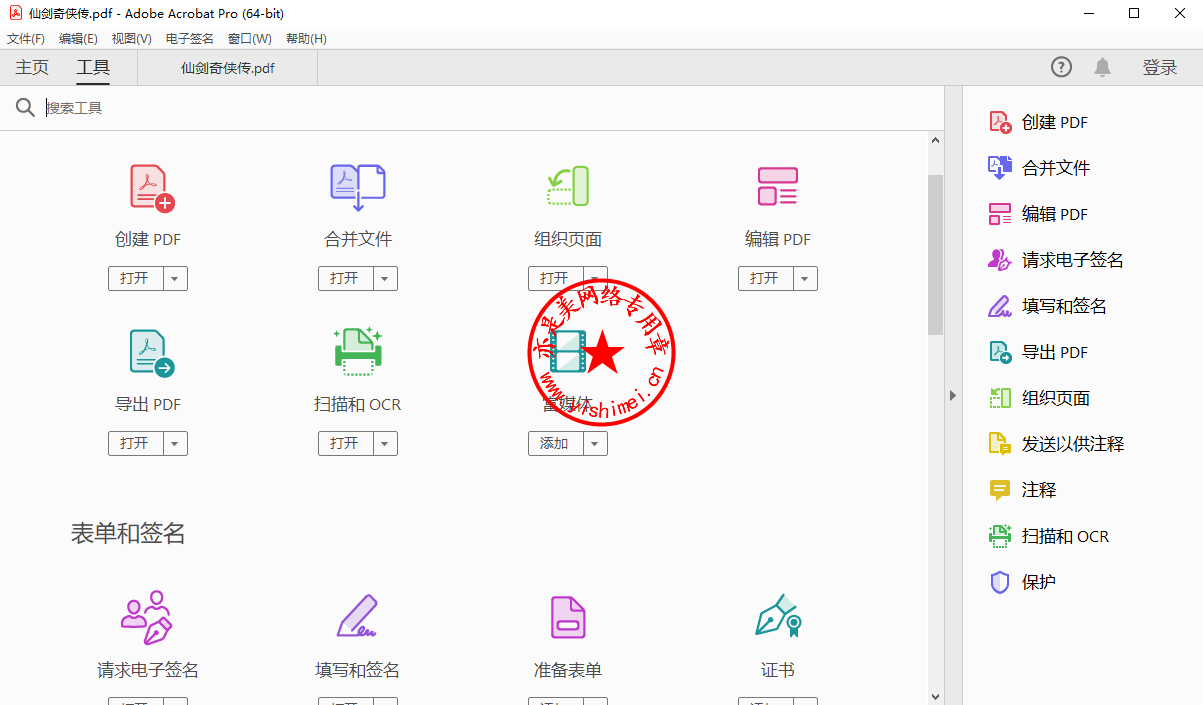The image size is (1203, 705).
Task: Switch to the 仙剑奇侠传.pdf document tab
Action: pyautogui.click(x=227, y=68)
